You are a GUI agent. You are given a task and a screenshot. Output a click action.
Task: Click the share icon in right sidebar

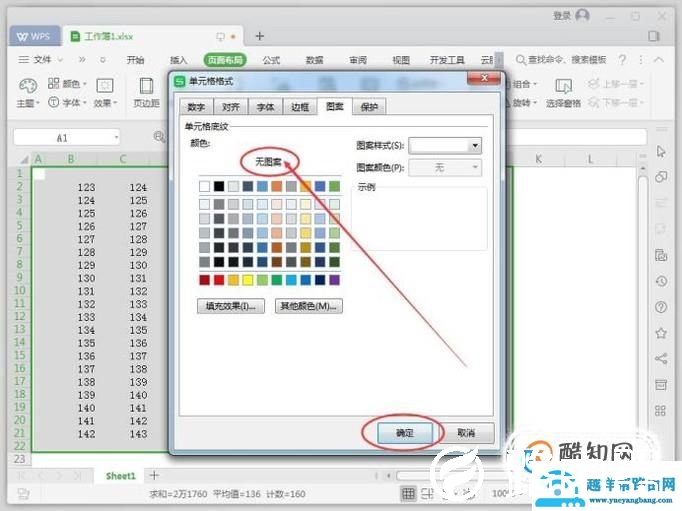661,359
